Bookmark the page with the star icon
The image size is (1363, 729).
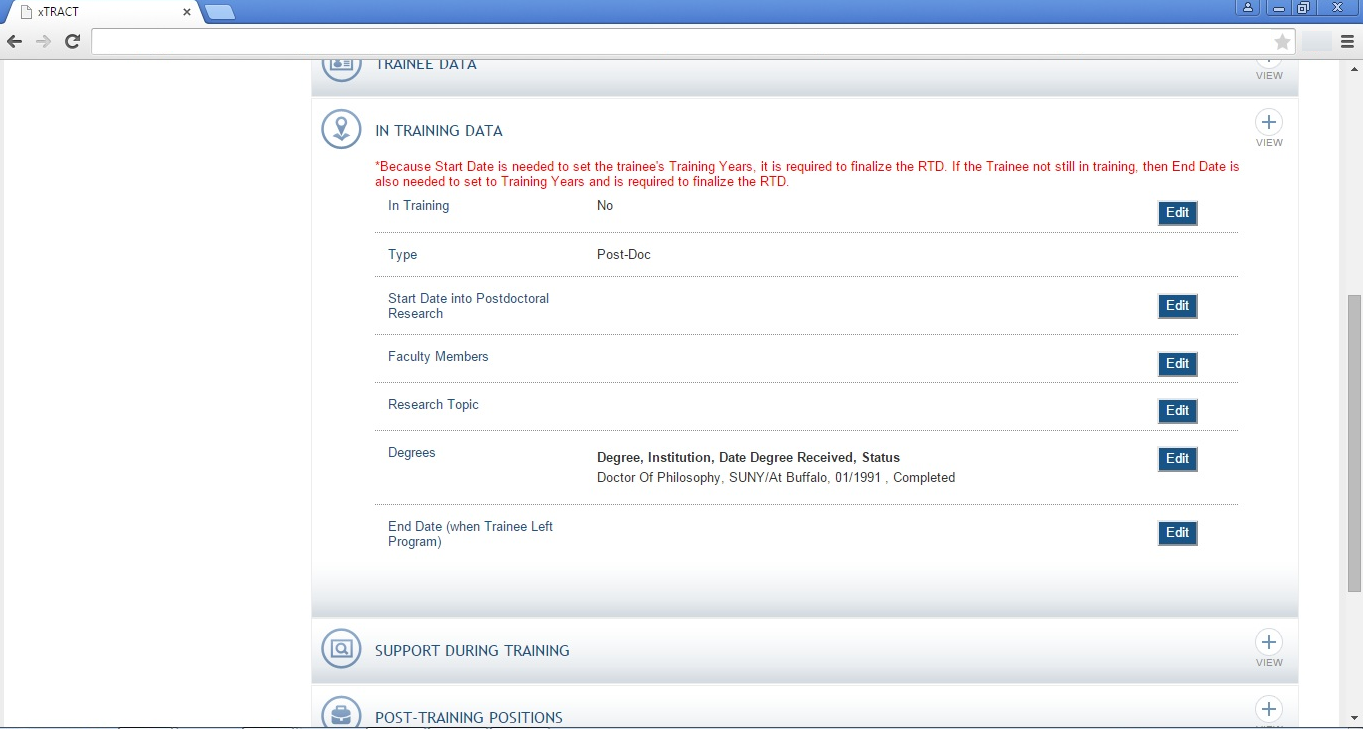[1282, 41]
